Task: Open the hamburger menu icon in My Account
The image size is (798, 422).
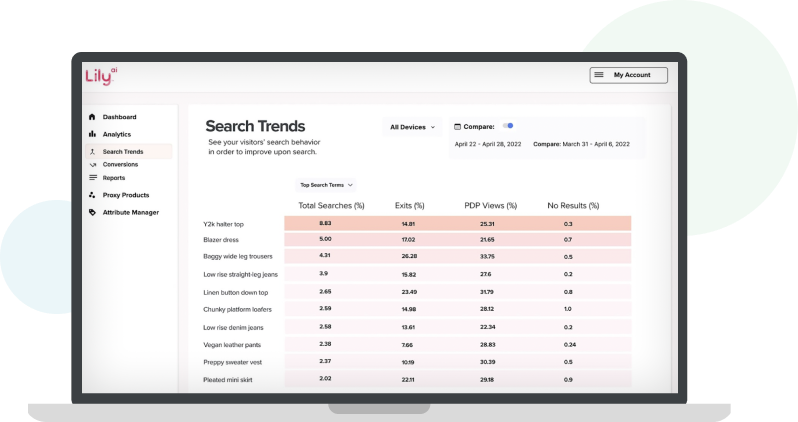Action: click(599, 75)
